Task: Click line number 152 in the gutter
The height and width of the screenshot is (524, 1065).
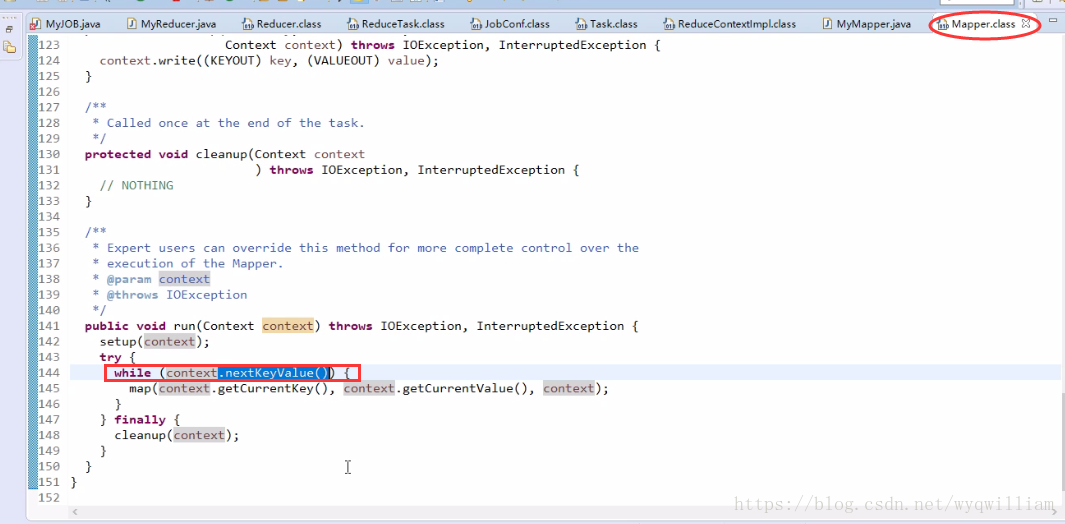Action: 49,497
